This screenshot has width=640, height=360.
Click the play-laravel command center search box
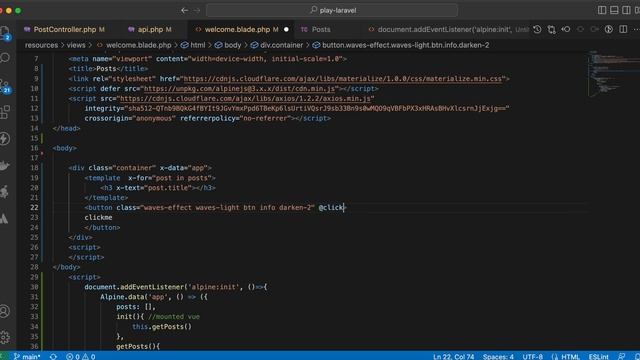pyautogui.click(x=332, y=10)
